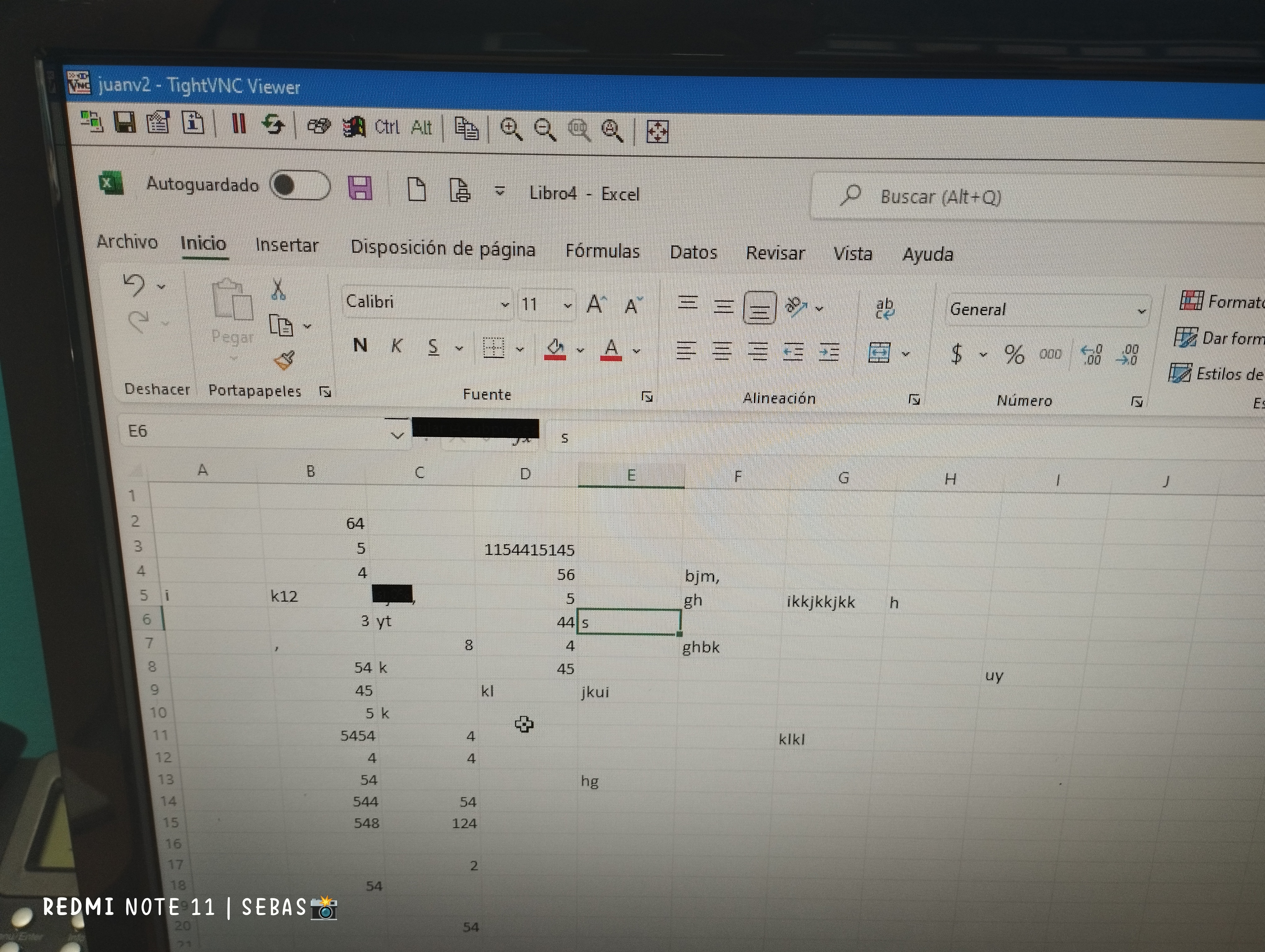Viewport: 1265px width, 952px height.
Task: Click the Wrap Text icon
Action: pos(884,309)
